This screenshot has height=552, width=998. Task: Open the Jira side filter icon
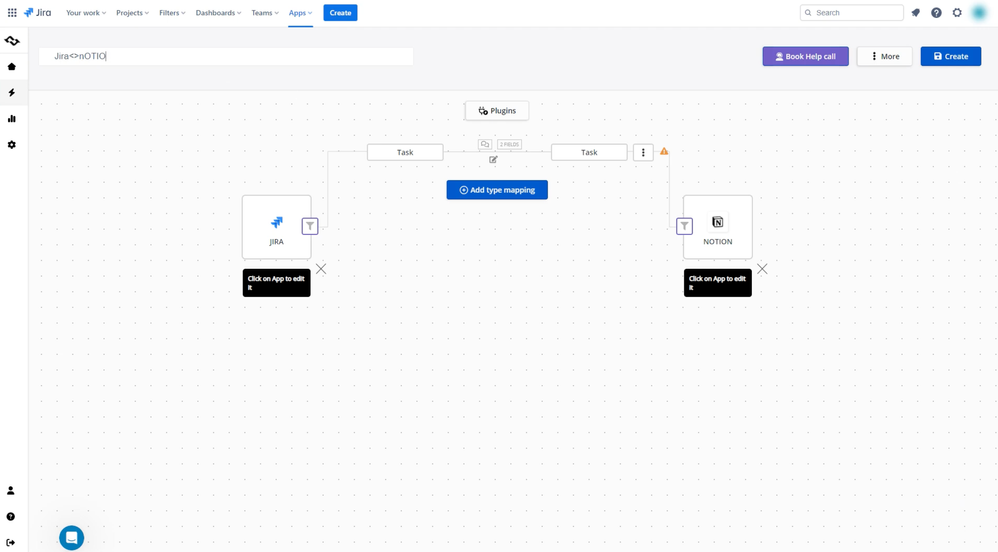[x=310, y=226]
